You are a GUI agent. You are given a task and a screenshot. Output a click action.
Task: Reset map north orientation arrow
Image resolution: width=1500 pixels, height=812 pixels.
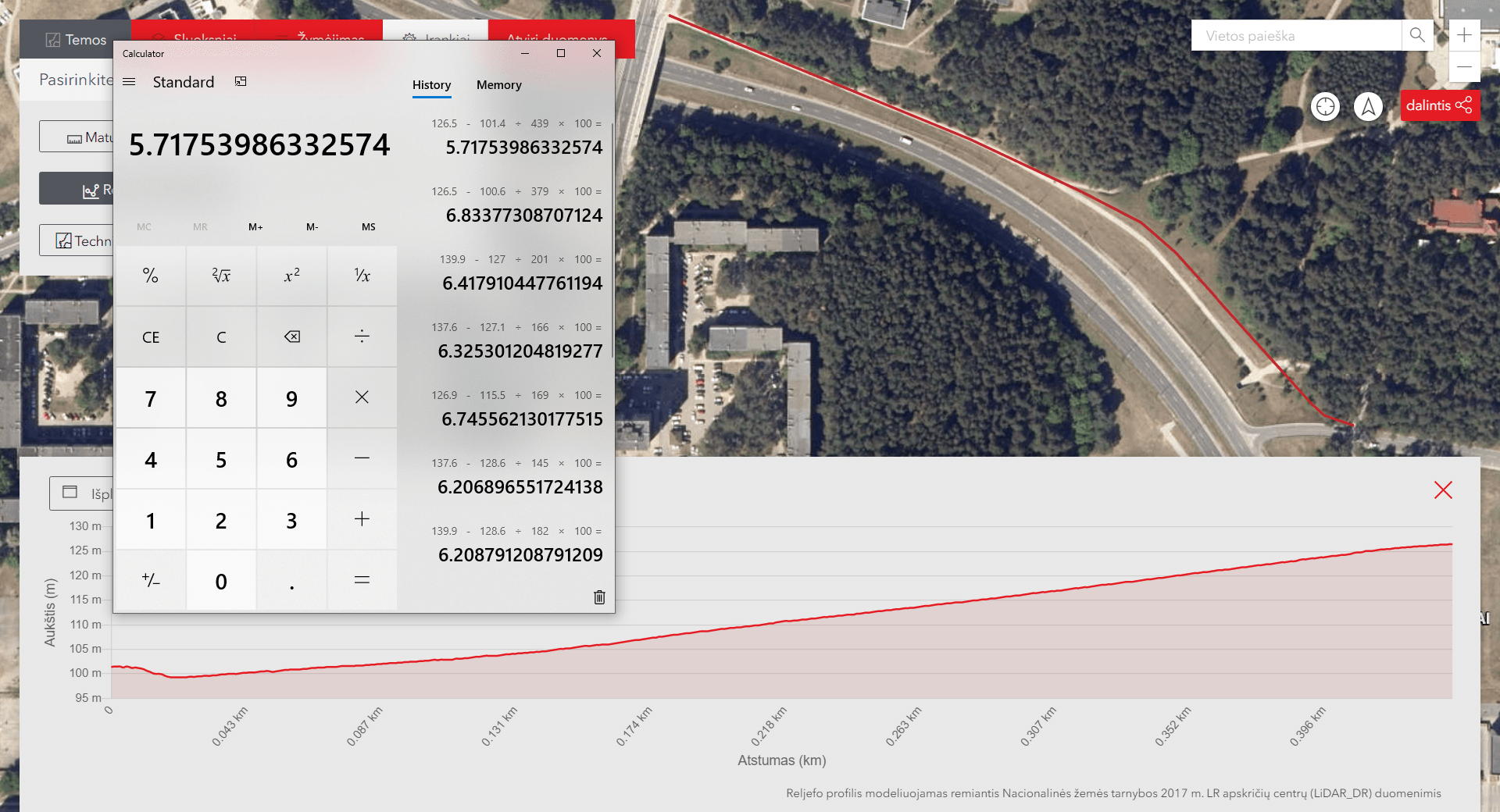click(1368, 106)
